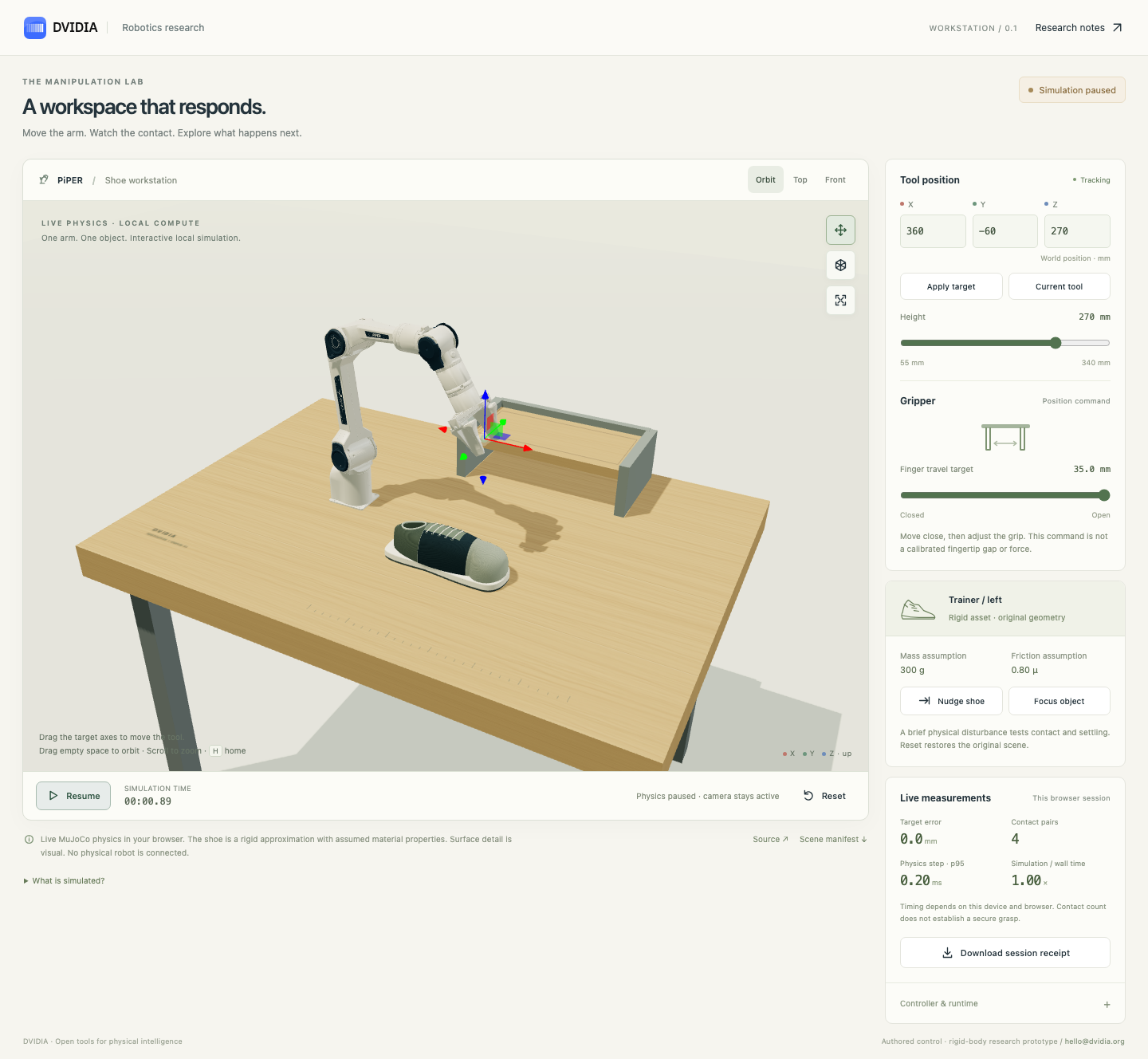This screenshot has width=1148, height=1059.
Task: Click the Mass assumption 300 g value
Action: (x=912, y=670)
